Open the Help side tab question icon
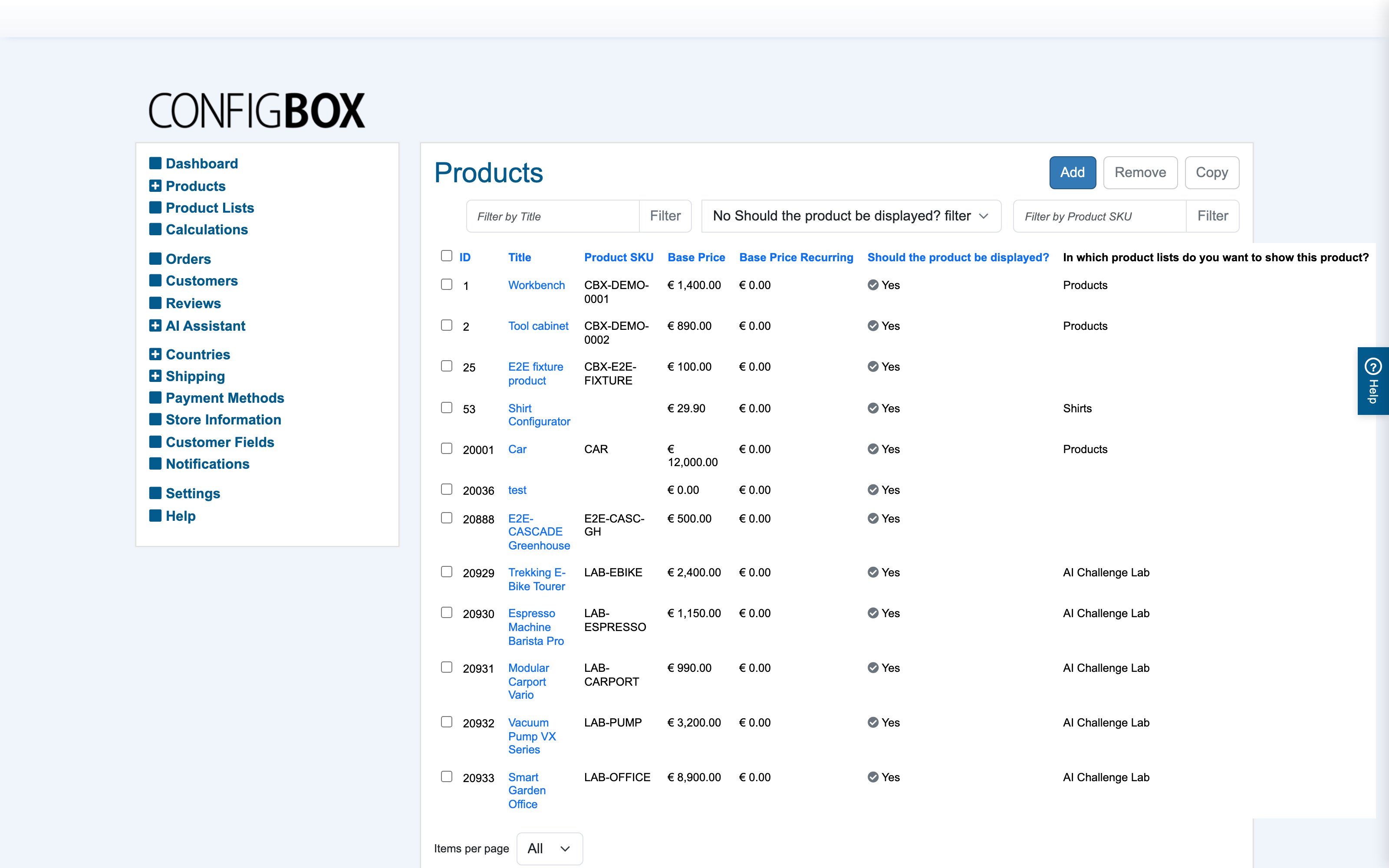 [x=1373, y=366]
